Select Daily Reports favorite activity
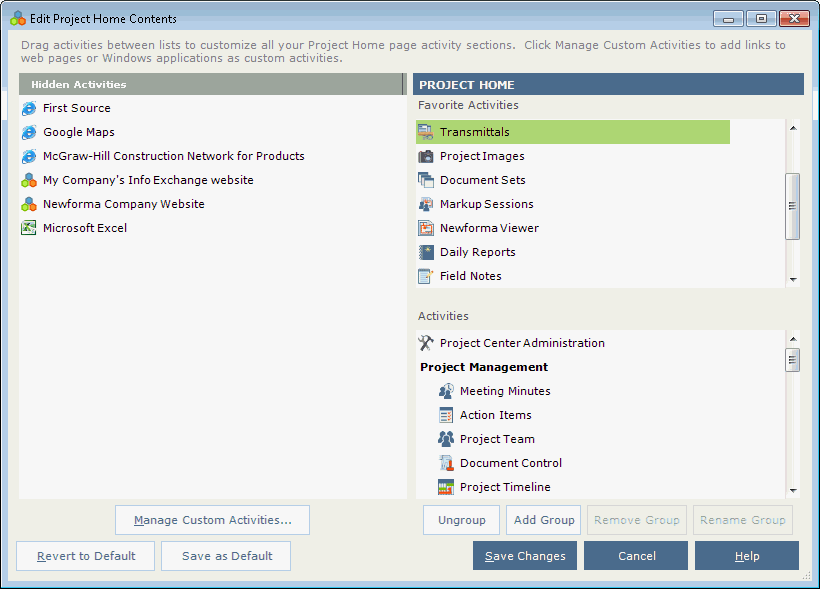 [x=477, y=252]
